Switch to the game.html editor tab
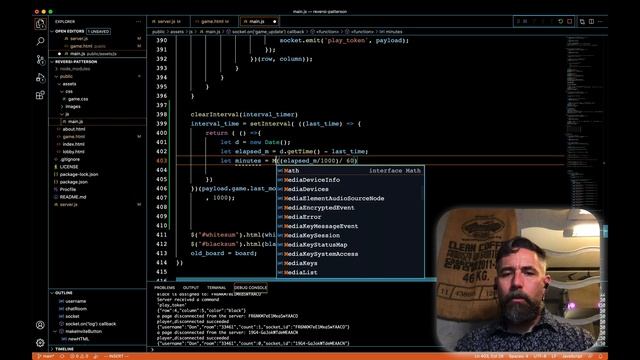The image size is (640, 360). (215, 22)
